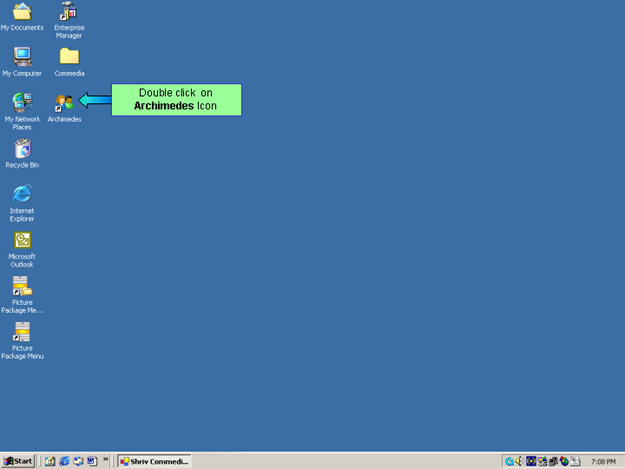Click the green callout 'Double click on Archimedes Icon'
This screenshot has height=469, width=625.
coord(176,99)
